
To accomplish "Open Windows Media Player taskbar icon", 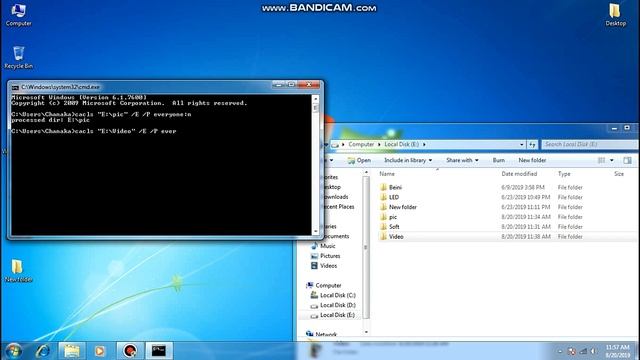I will 100,351.
